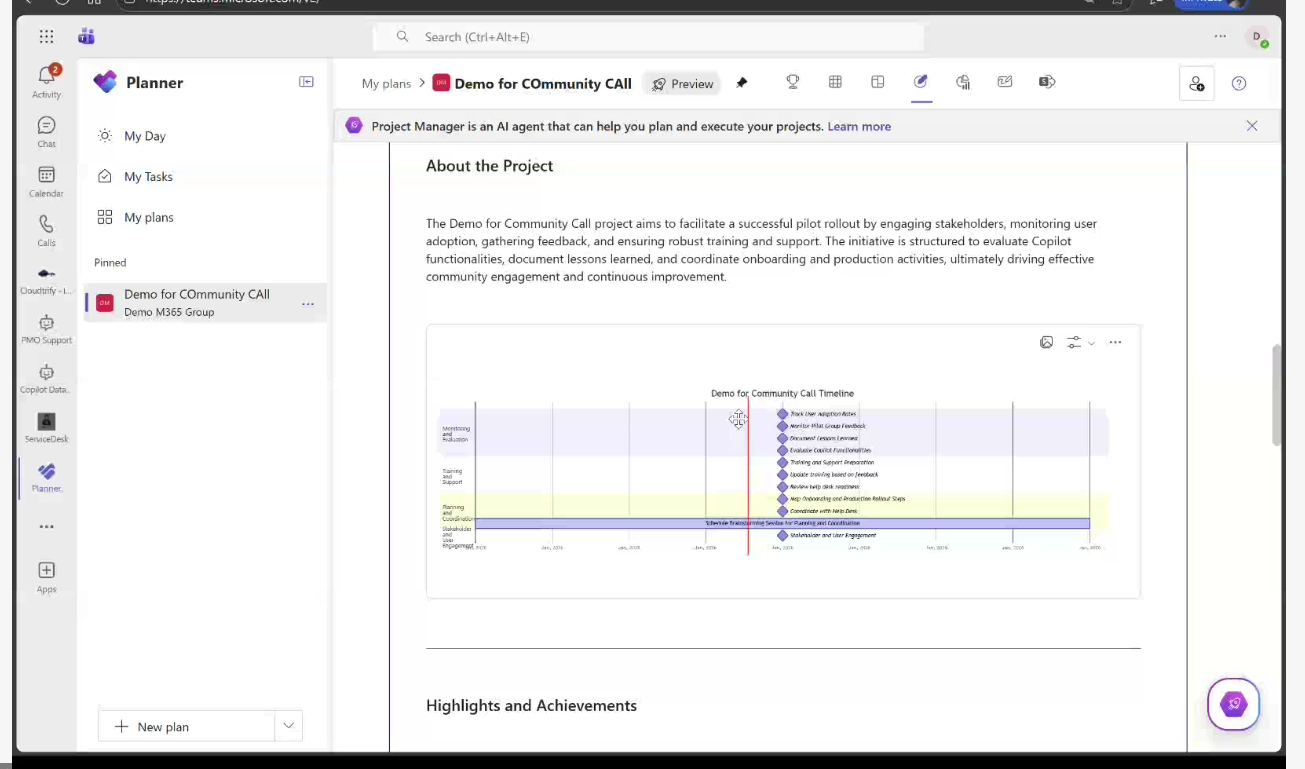Click in the Search input field
This screenshot has width=1305, height=769.
point(648,37)
